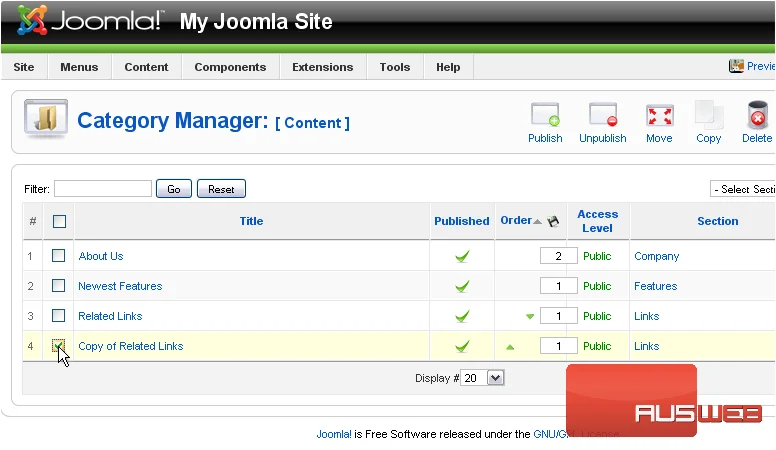Toggle the select-all header checkbox
Screen dimensions: 776x450
coord(59,221)
